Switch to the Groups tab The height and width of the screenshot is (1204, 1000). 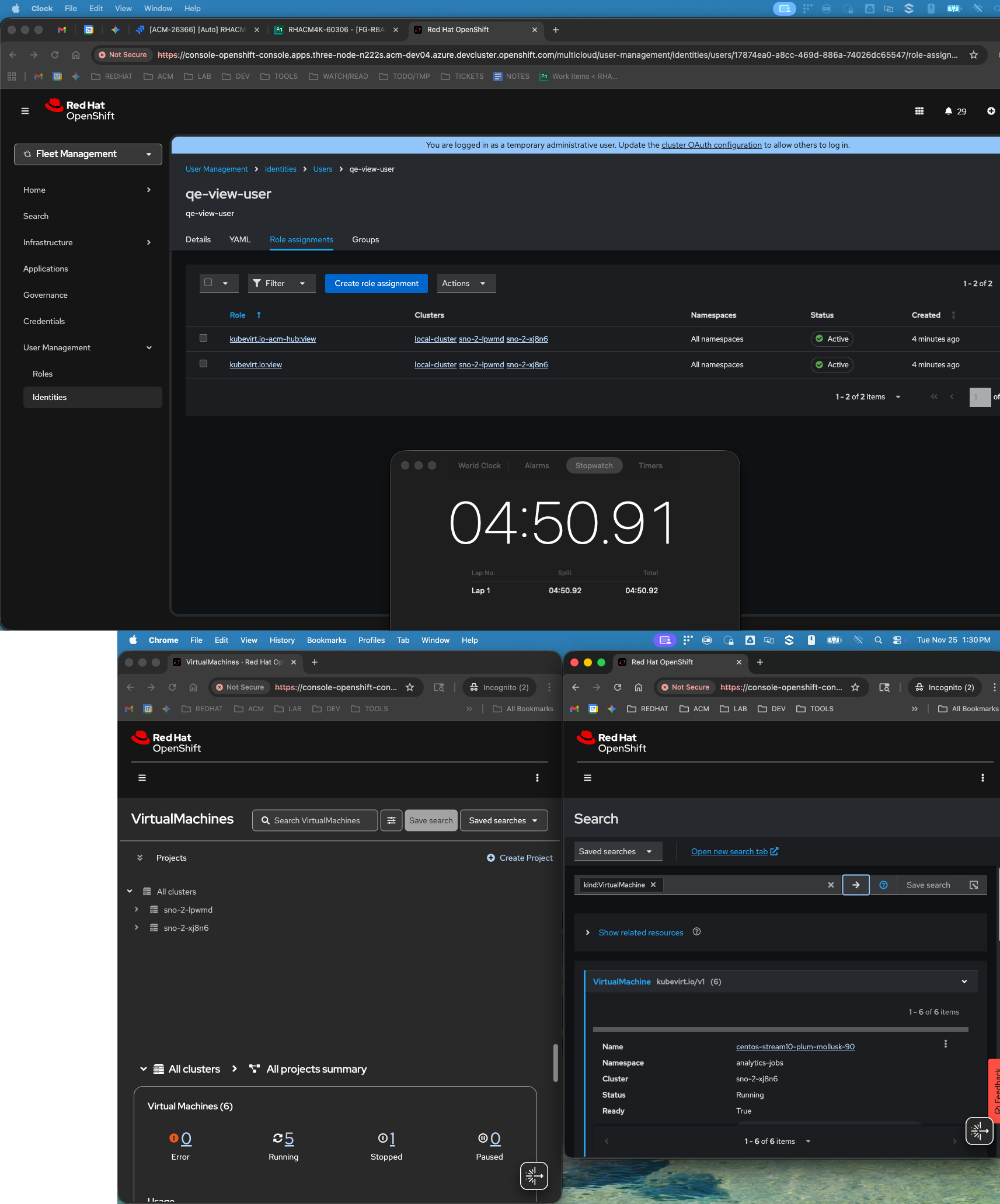(x=365, y=239)
